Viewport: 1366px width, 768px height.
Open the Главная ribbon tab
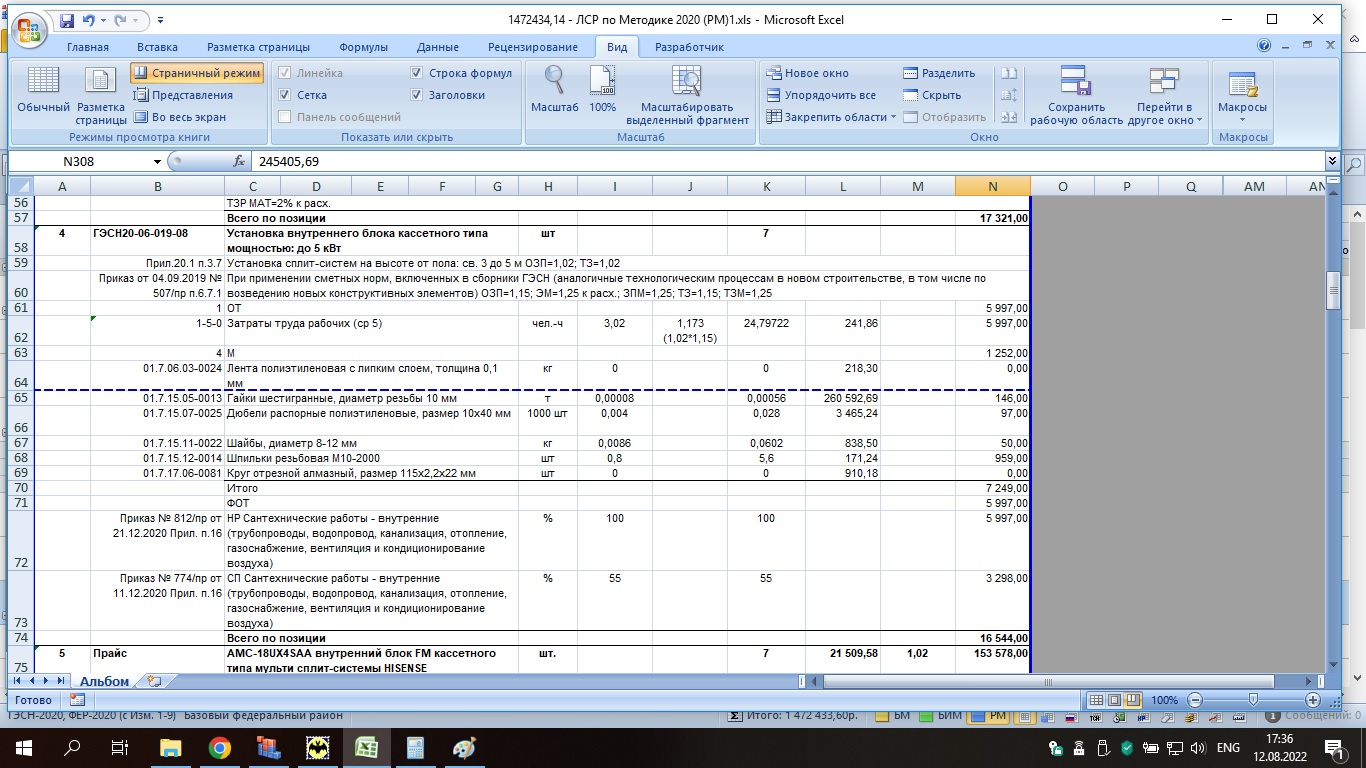point(88,47)
